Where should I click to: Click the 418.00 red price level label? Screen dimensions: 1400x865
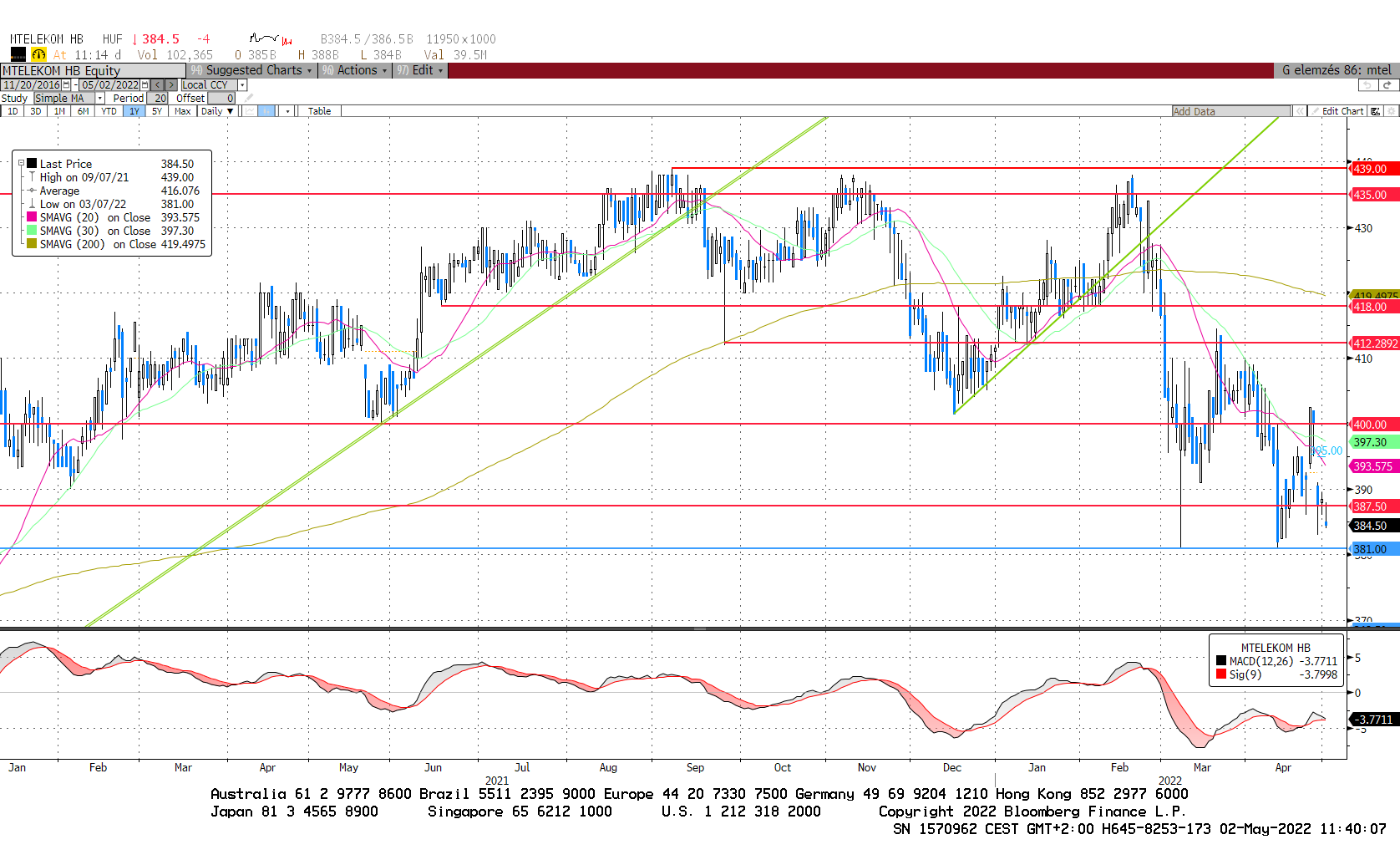tap(1375, 307)
